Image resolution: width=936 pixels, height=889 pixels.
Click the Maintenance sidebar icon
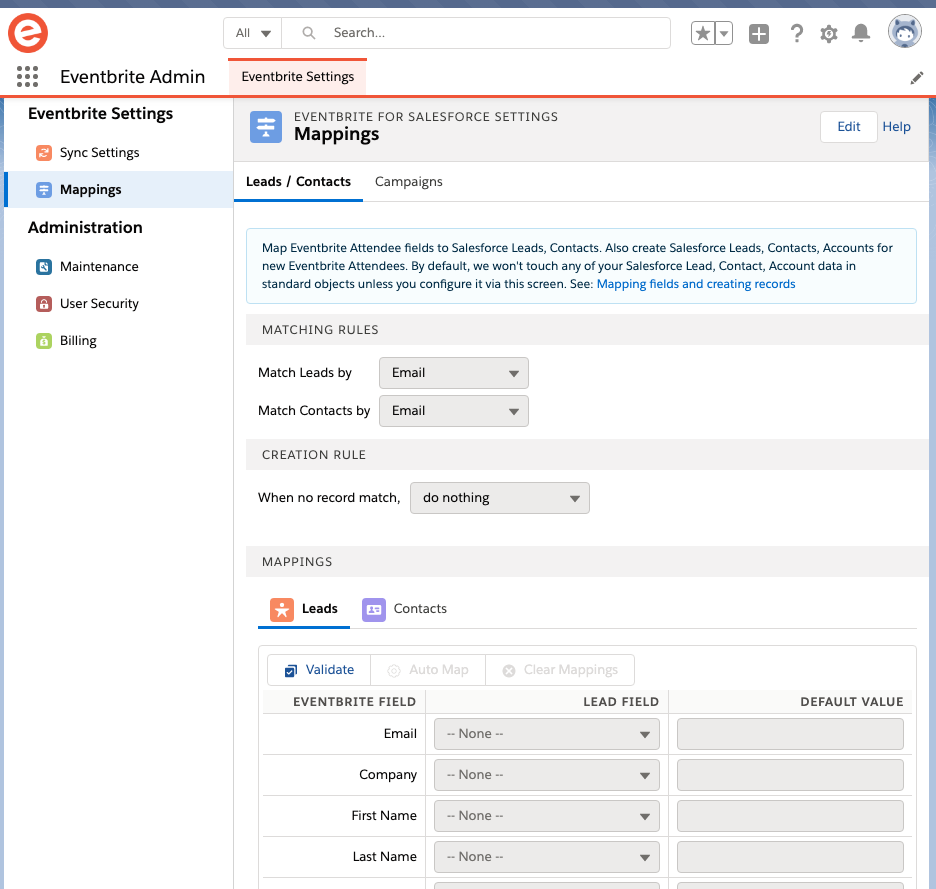(x=44, y=267)
